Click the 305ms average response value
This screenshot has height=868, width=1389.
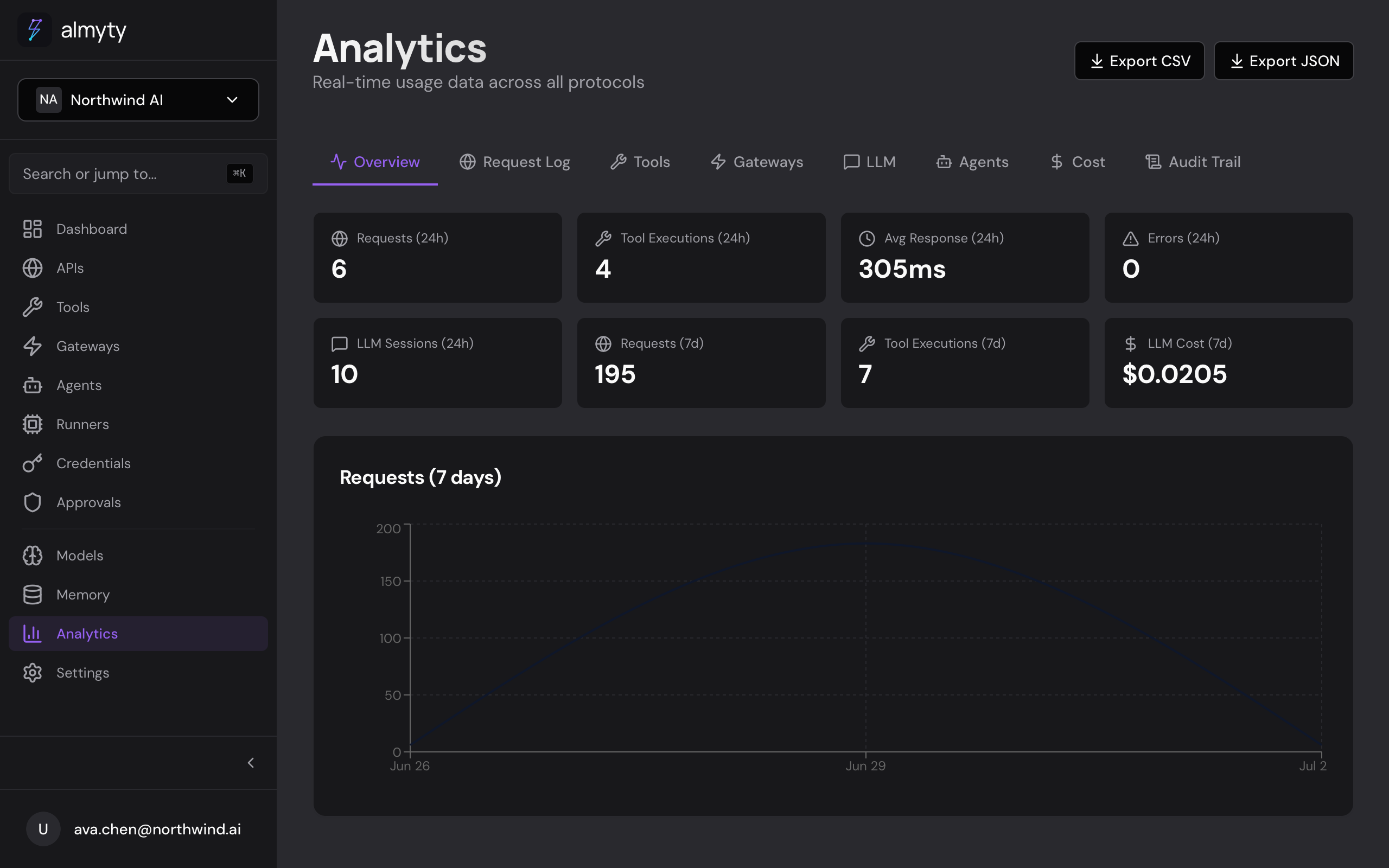pyautogui.click(x=902, y=269)
